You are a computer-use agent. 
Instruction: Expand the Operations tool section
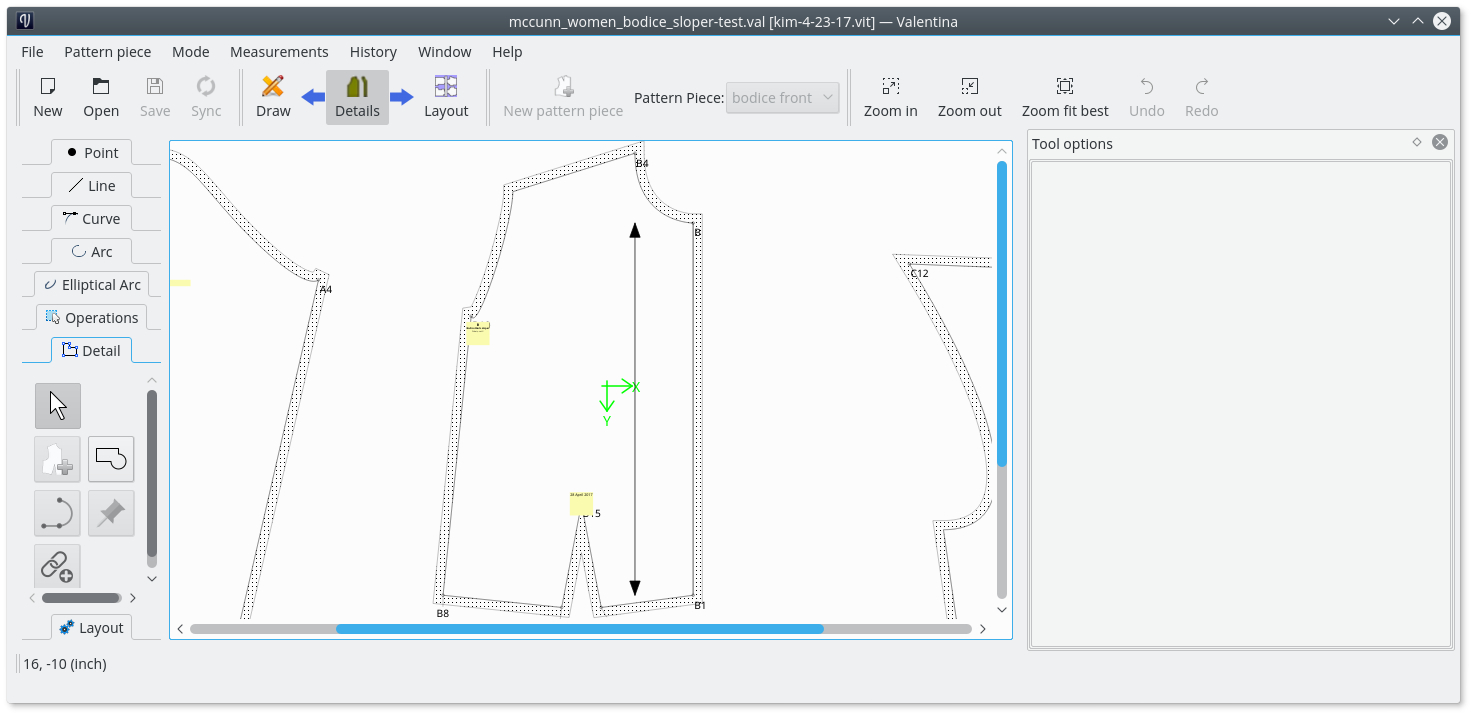coord(91,318)
